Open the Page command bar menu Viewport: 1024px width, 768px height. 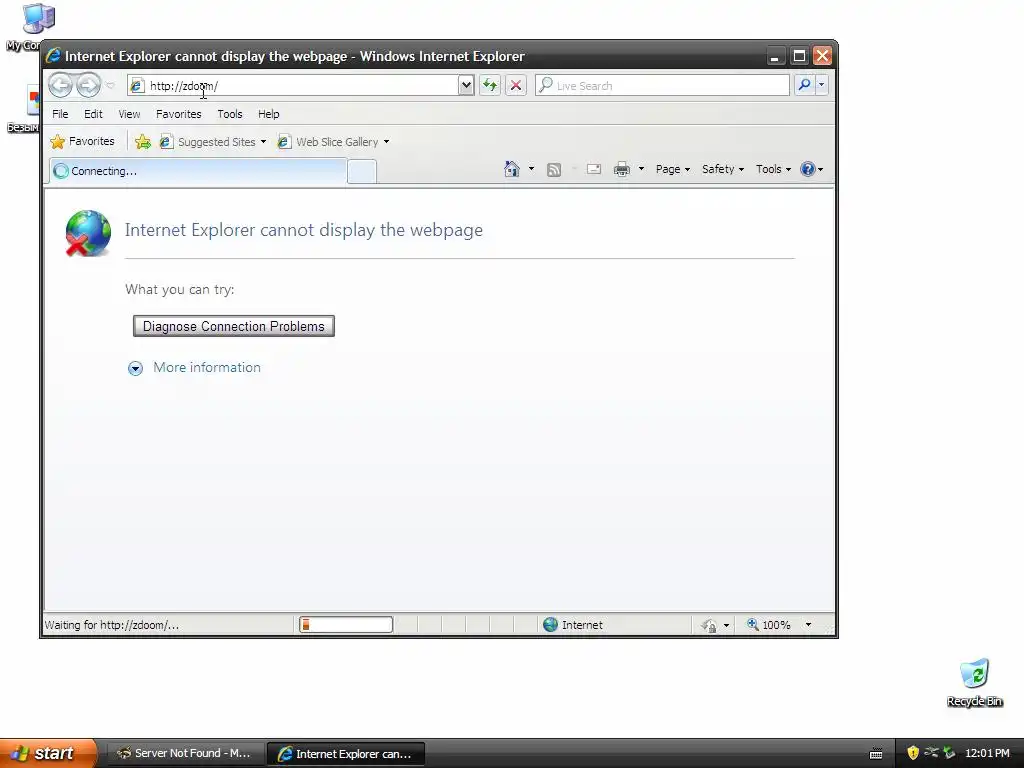[673, 169]
